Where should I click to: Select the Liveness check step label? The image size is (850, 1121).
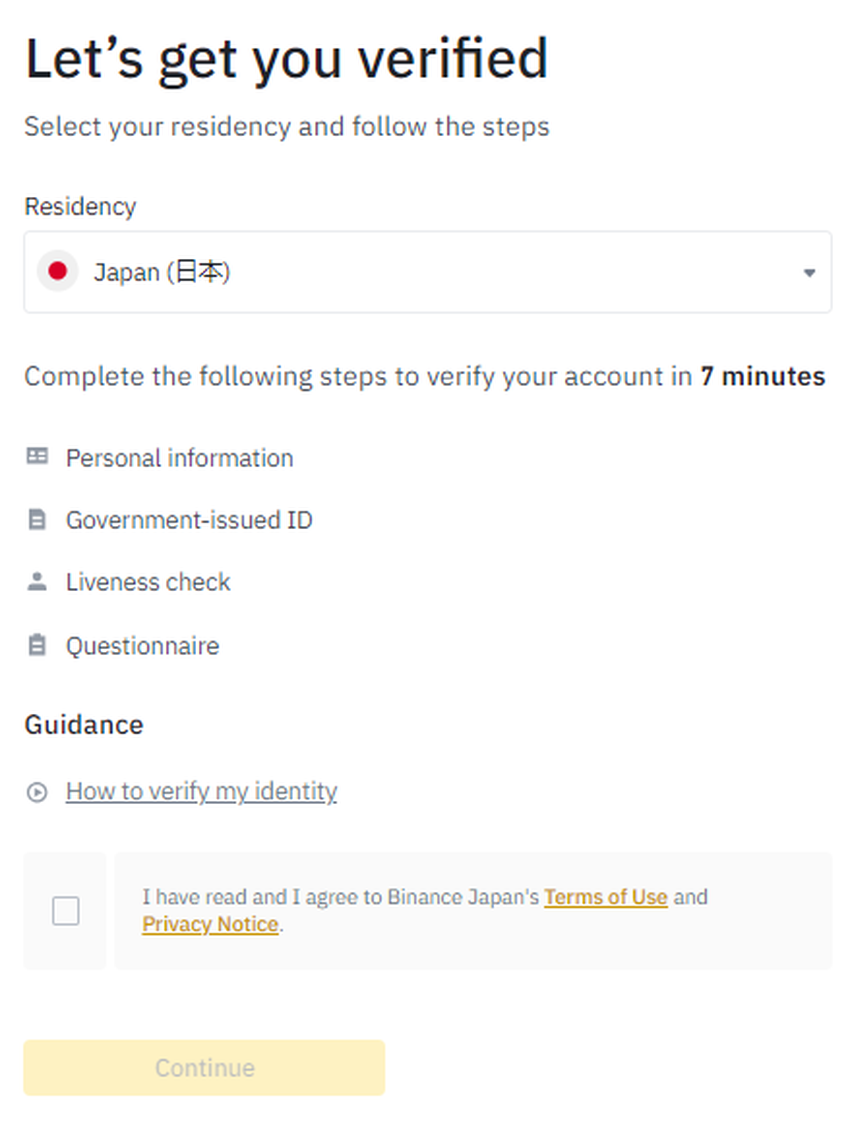click(x=148, y=582)
